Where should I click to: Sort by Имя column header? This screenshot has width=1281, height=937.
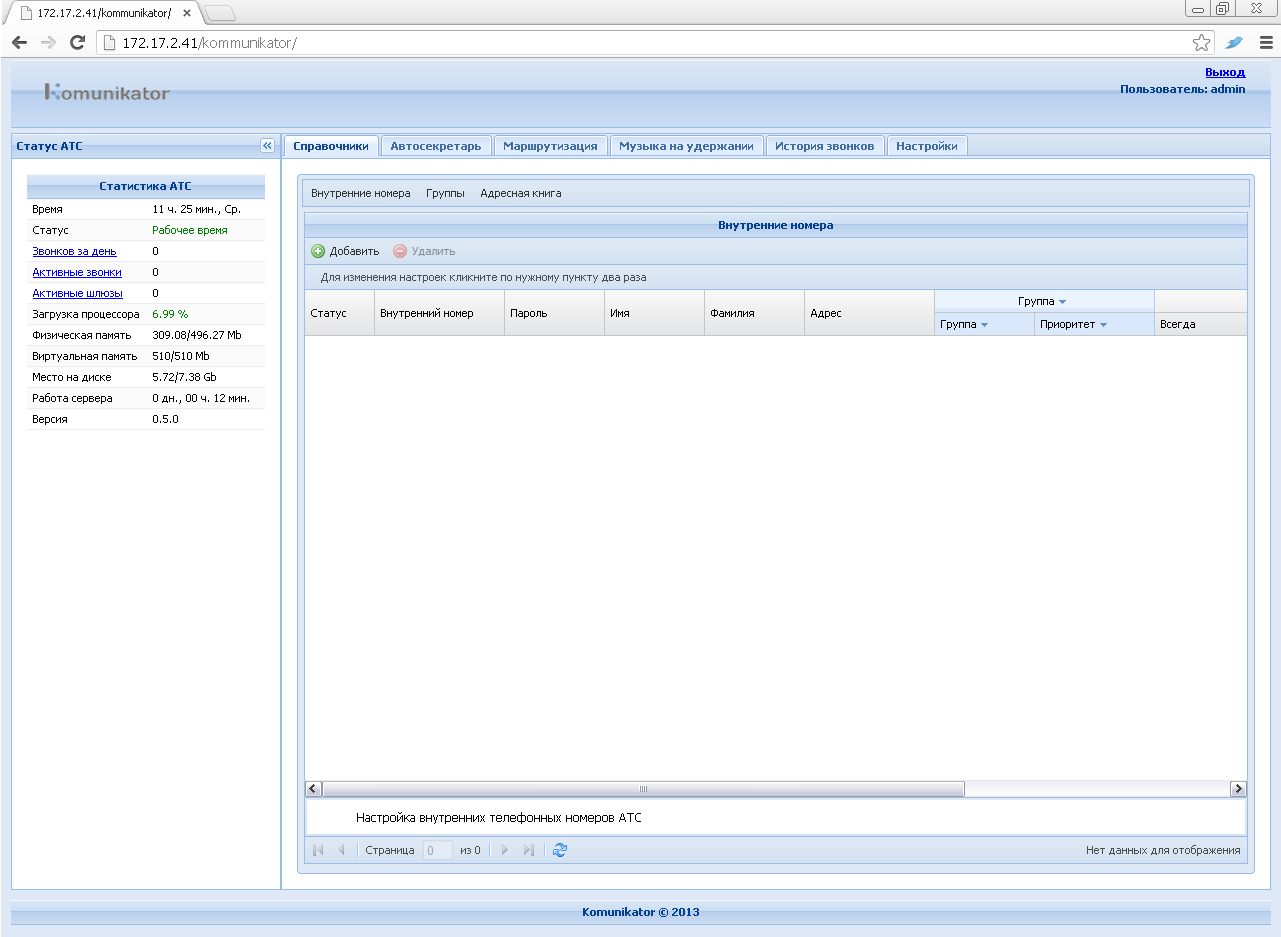(x=655, y=313)
